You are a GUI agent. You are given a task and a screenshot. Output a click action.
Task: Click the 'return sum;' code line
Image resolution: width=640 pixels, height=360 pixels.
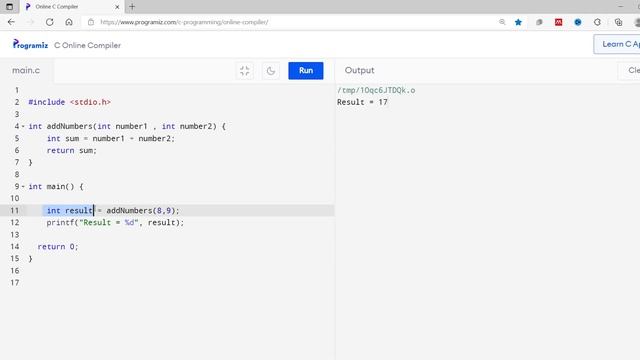(x=71, y=150)
